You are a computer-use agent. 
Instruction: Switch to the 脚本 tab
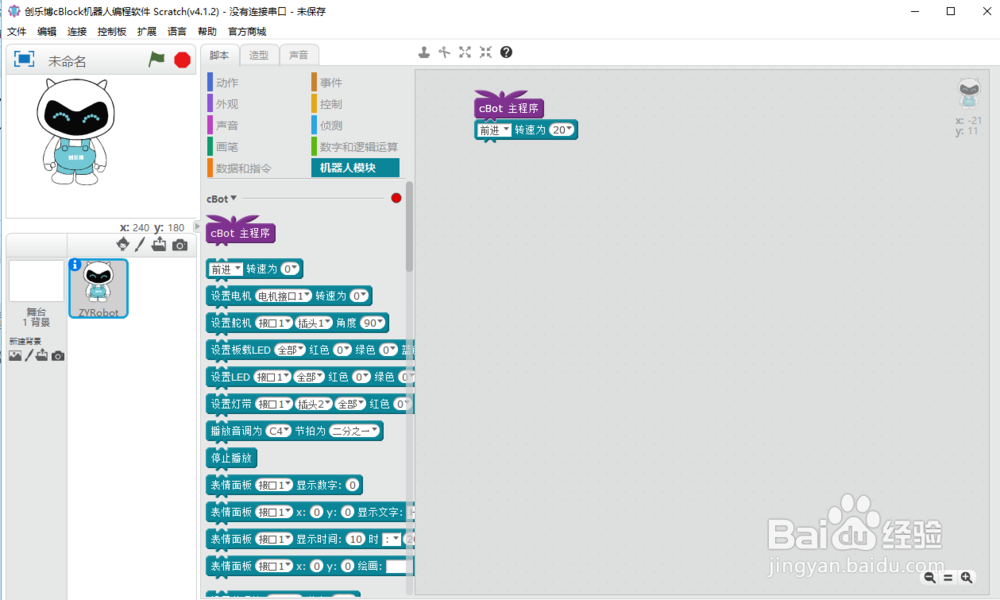coord(219,55)
